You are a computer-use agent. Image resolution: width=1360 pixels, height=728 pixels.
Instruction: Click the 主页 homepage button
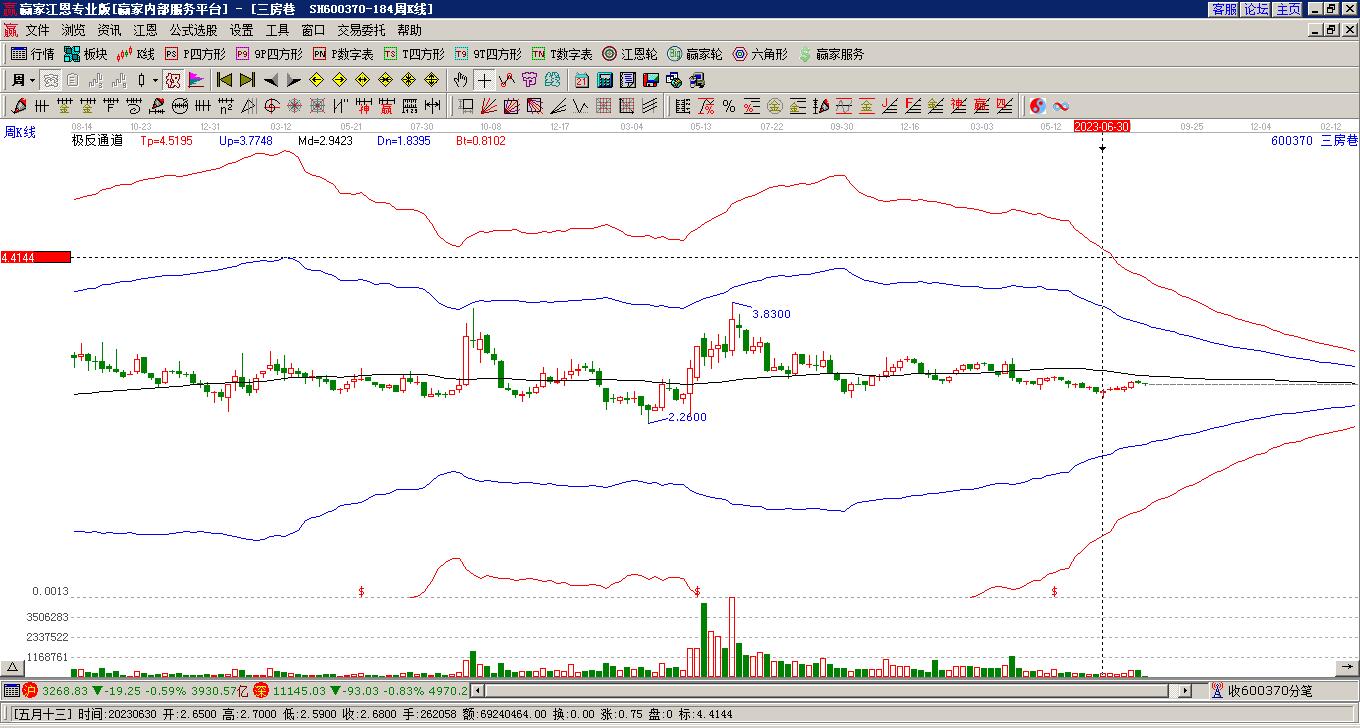tap(1289, 9)
